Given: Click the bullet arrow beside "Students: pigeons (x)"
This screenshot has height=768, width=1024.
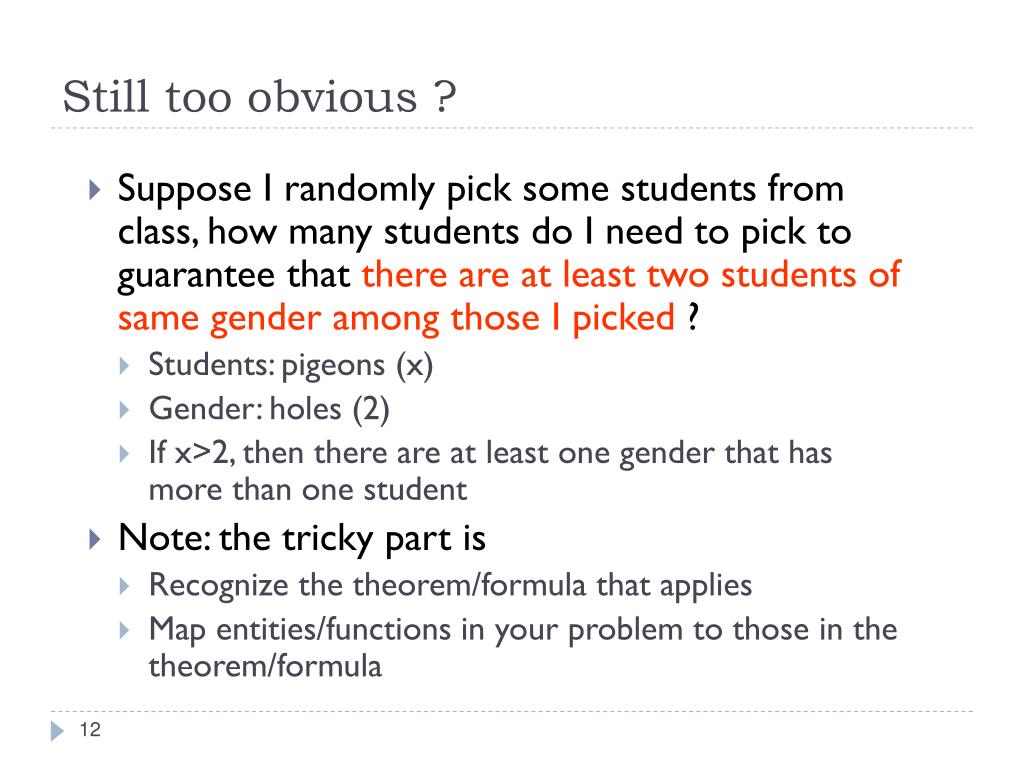Looking at the screenshot, I should tap(124, 366).
